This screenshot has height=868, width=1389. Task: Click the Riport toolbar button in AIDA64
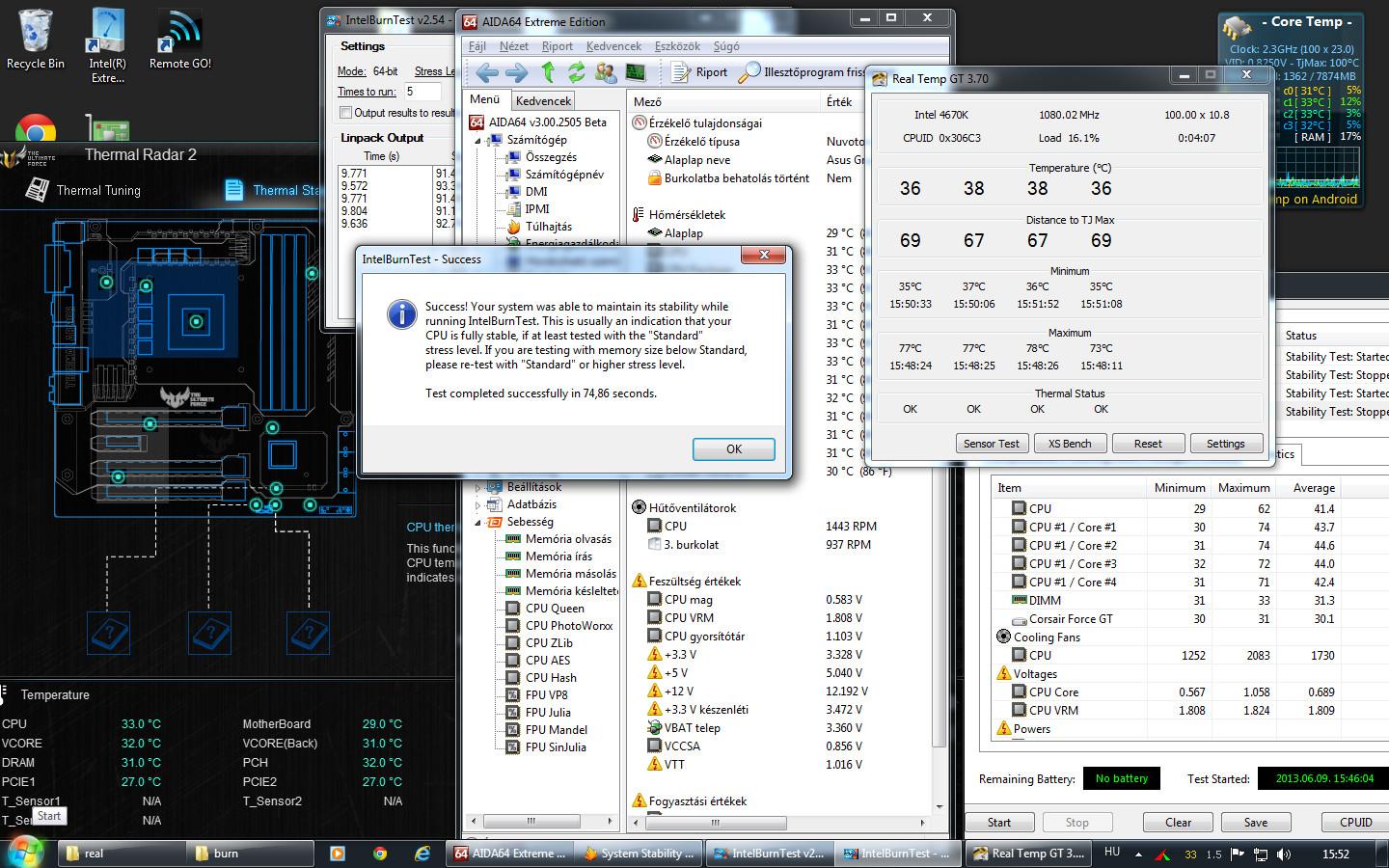(x=700, y=72)
